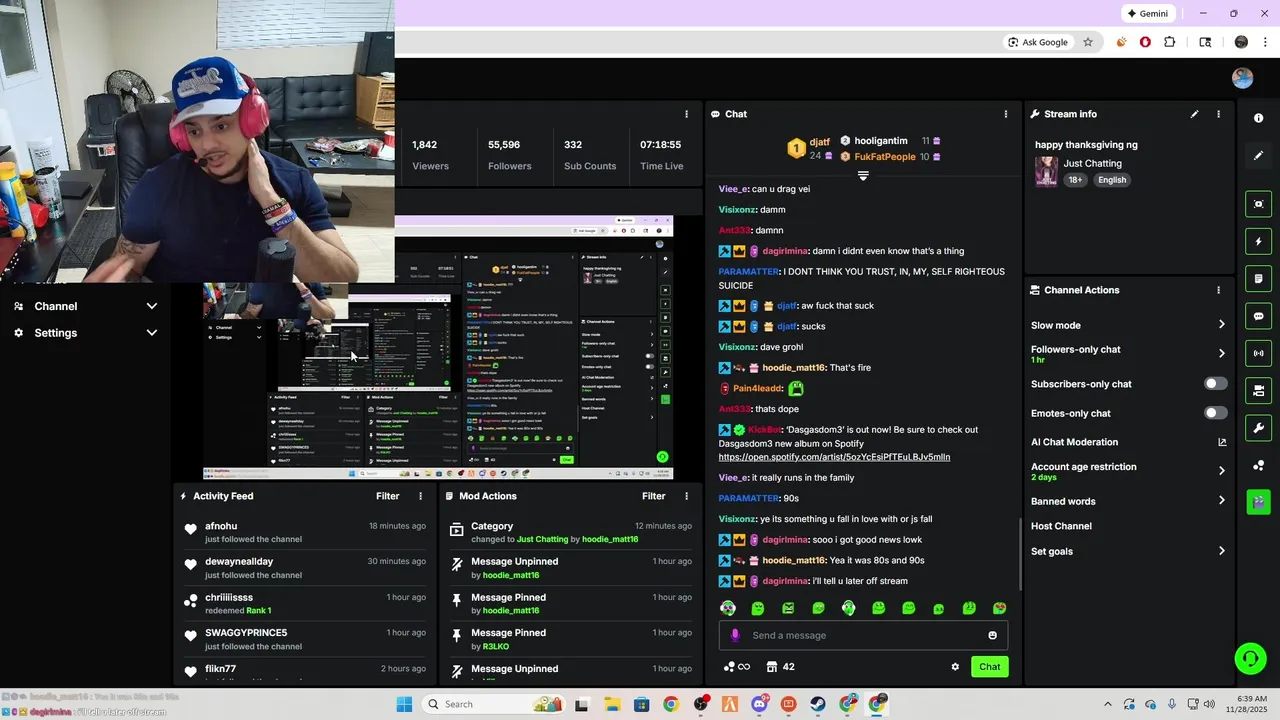This screenshot has width=1280, height=720.
Task: Toggle the Activity Feed lightning icon in sidebar
Action: coord(1258,241)
